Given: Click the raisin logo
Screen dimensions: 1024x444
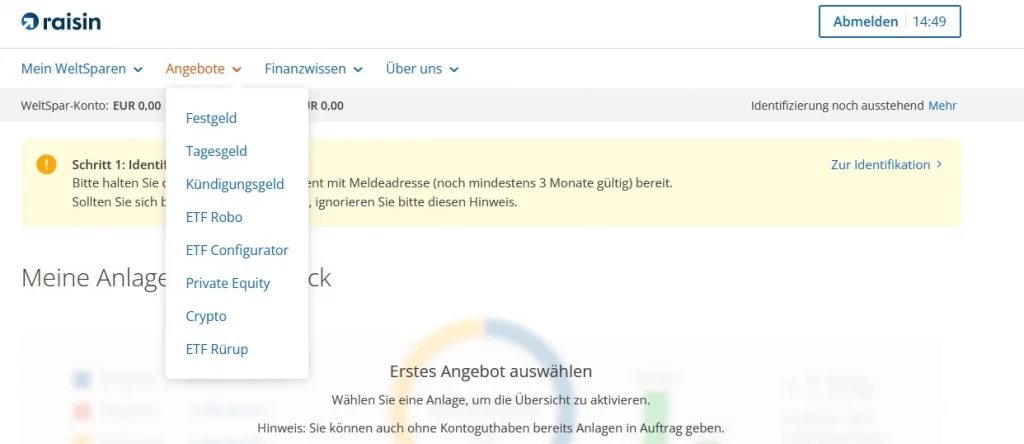Looking at the screenshot, I should point(61,21).
